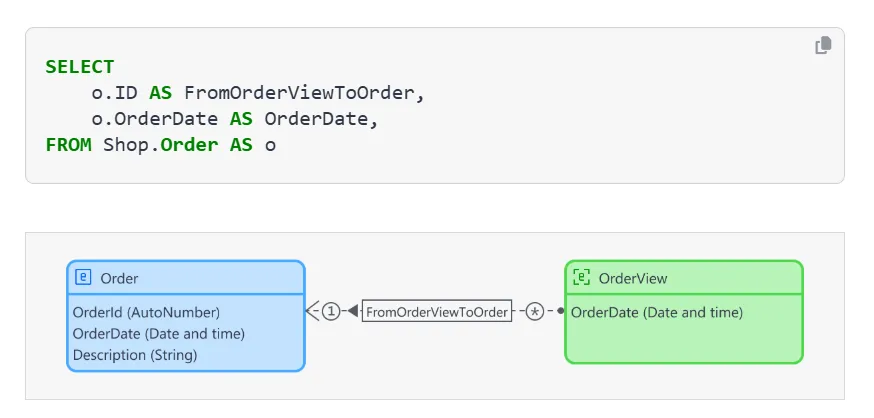Click the Order entity icon
The image size is (874, 418).
pyautogui.click(x=84, y=278)
